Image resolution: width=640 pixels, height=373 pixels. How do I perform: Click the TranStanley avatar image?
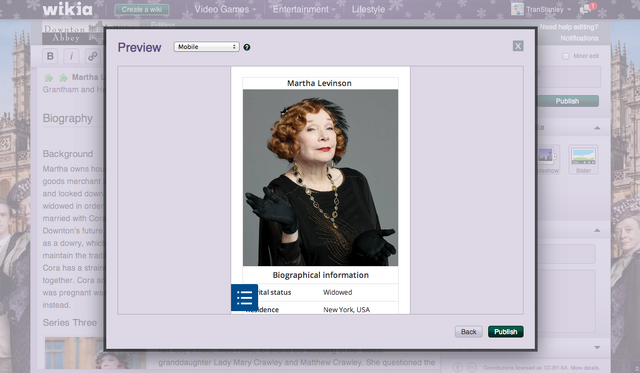(x=517, y=9)
